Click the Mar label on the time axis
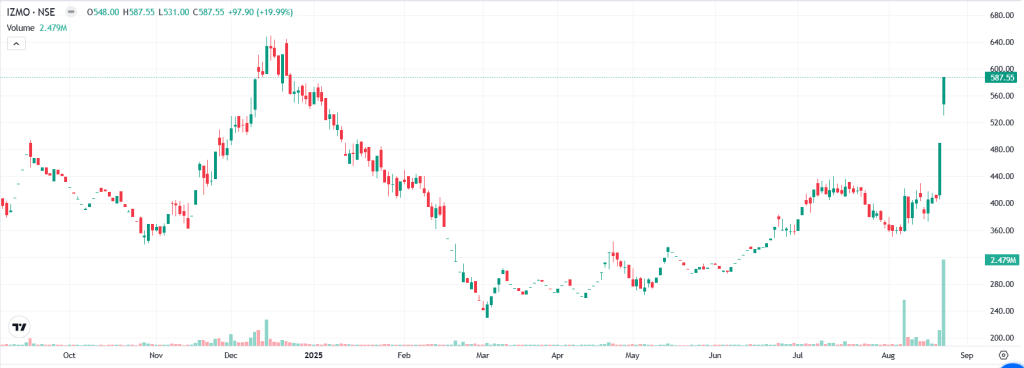This screenshot has height=368, width=1024. coord(483,356)
